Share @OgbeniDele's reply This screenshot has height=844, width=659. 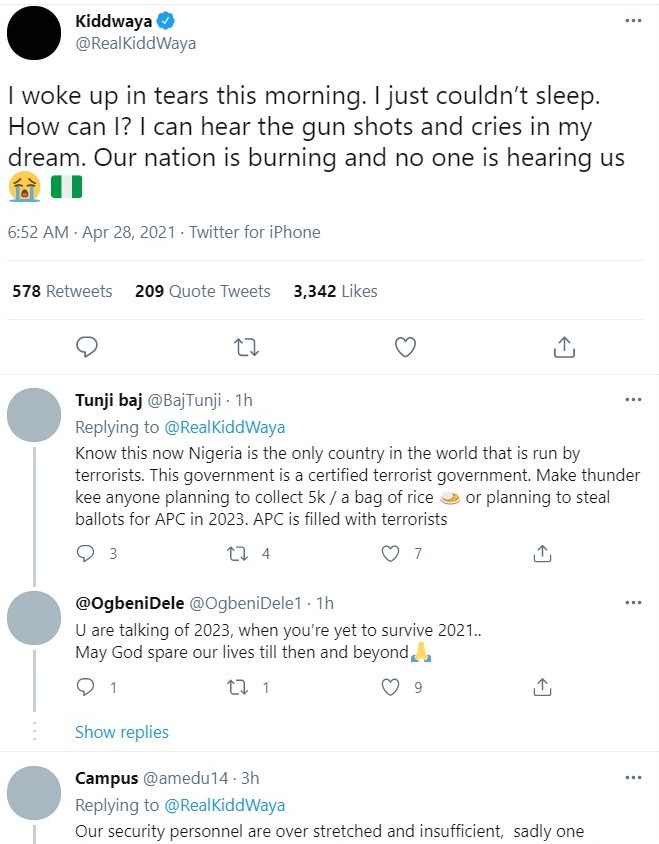(x=542, y=687)
